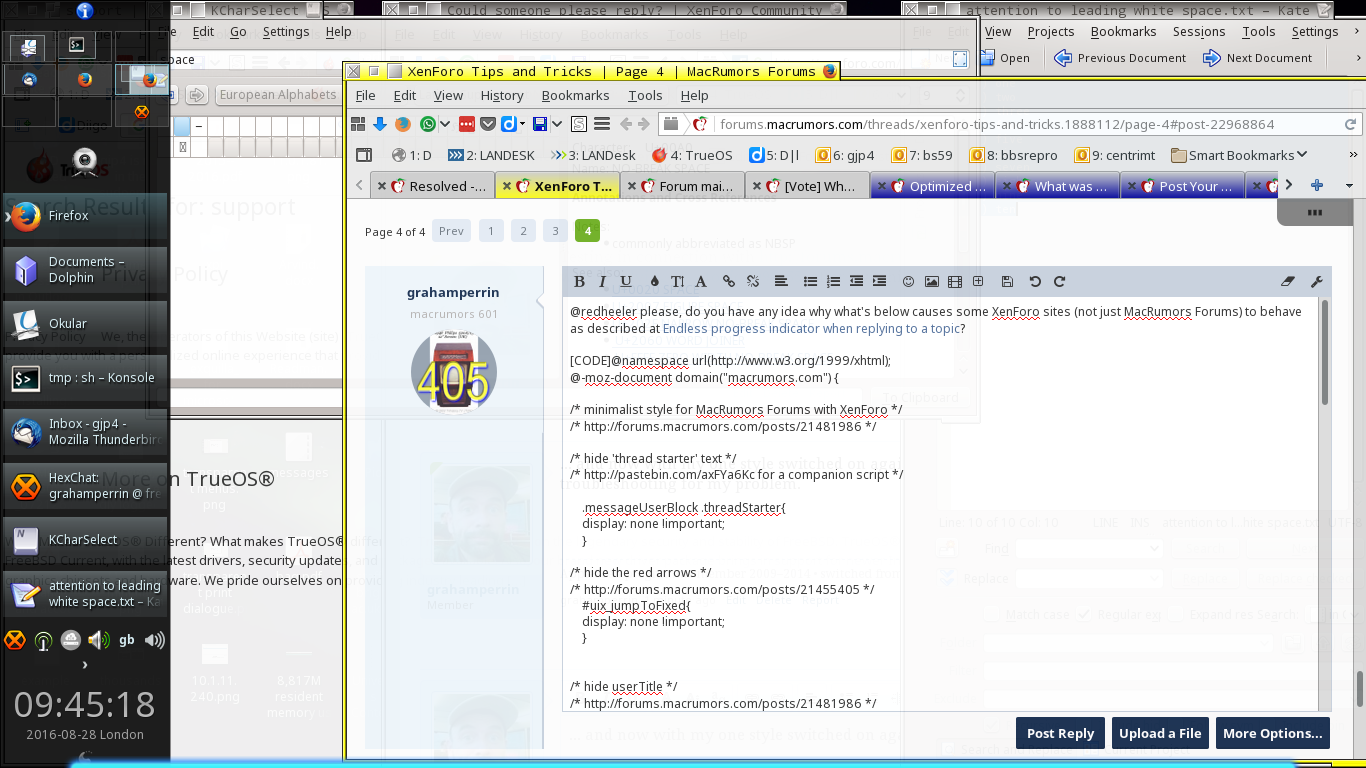Open the list-all-tabs dropdown
The height and width of the screenshot is (768, 1366).
(x=1349, y=186)
